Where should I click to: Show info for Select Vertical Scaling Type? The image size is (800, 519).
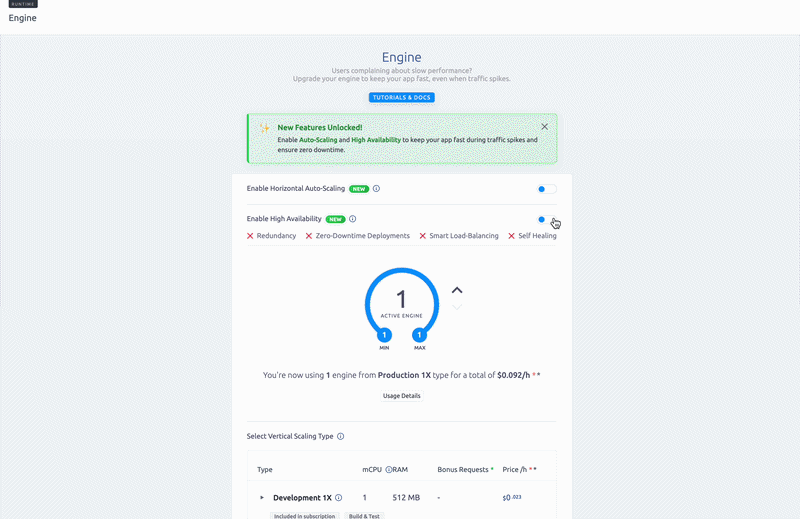(340, 436)
